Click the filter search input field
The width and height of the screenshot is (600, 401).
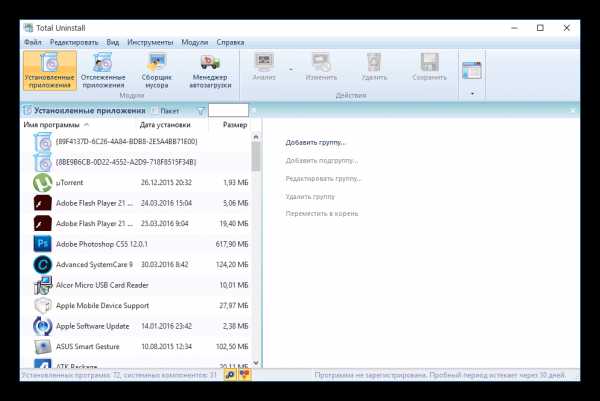[228, 111]
